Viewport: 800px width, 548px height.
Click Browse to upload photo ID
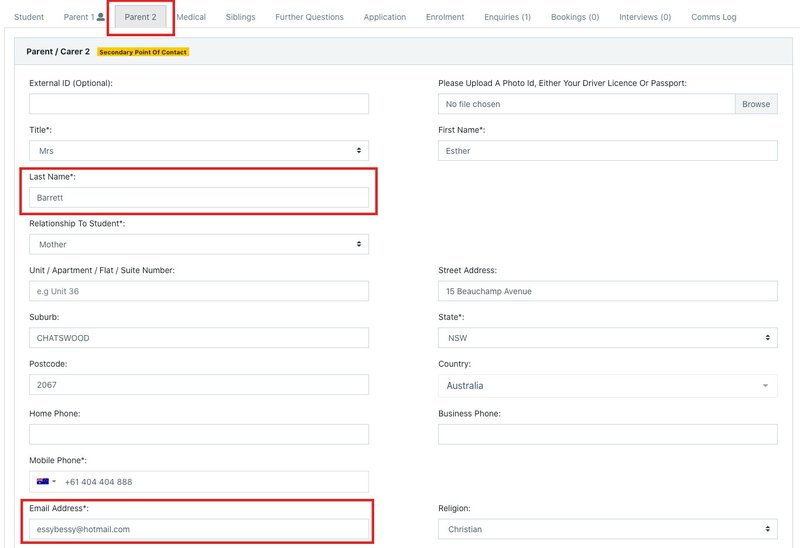(x=756, y=104)
